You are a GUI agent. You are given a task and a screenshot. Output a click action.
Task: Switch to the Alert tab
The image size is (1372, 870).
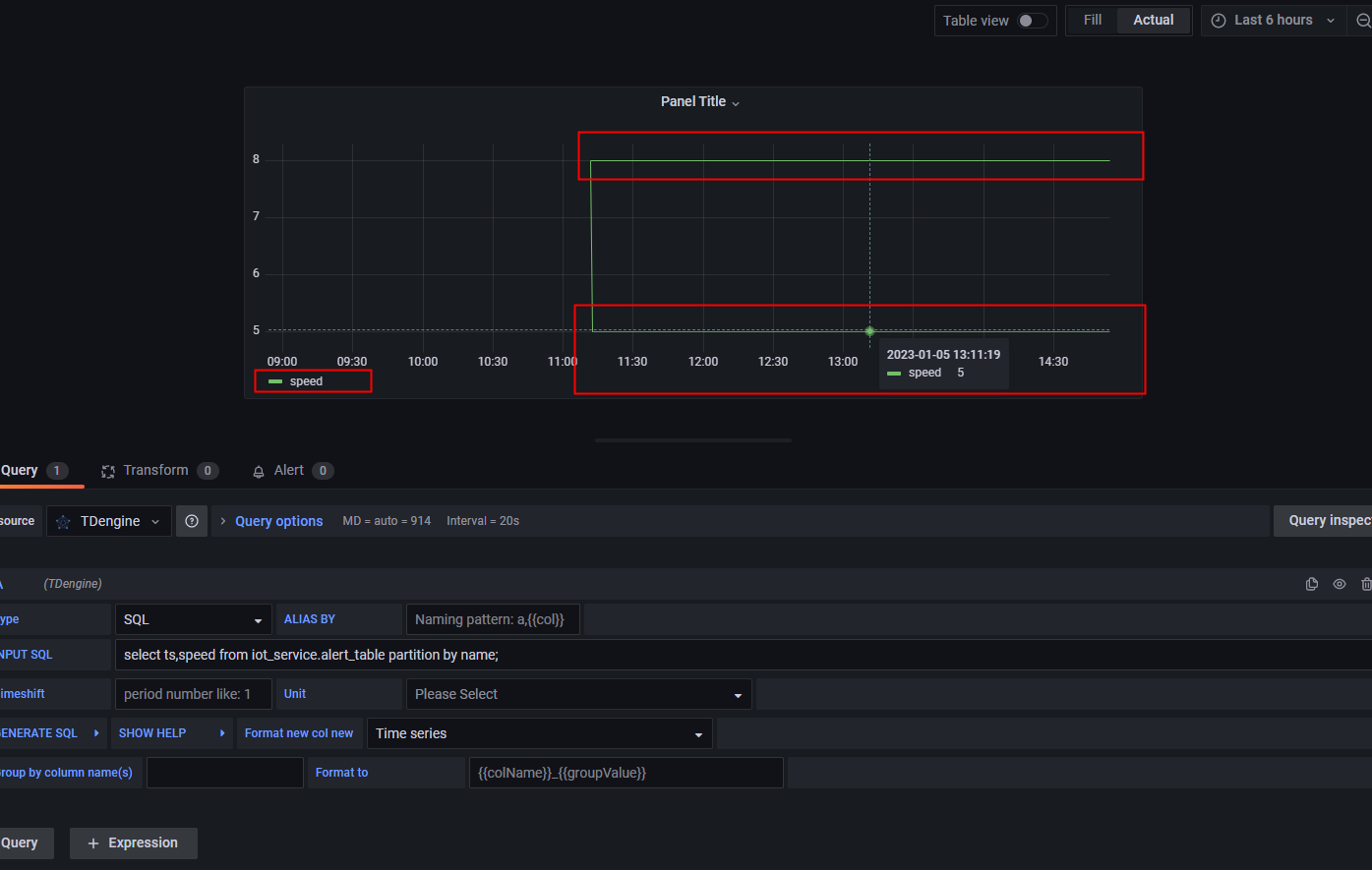288,470
